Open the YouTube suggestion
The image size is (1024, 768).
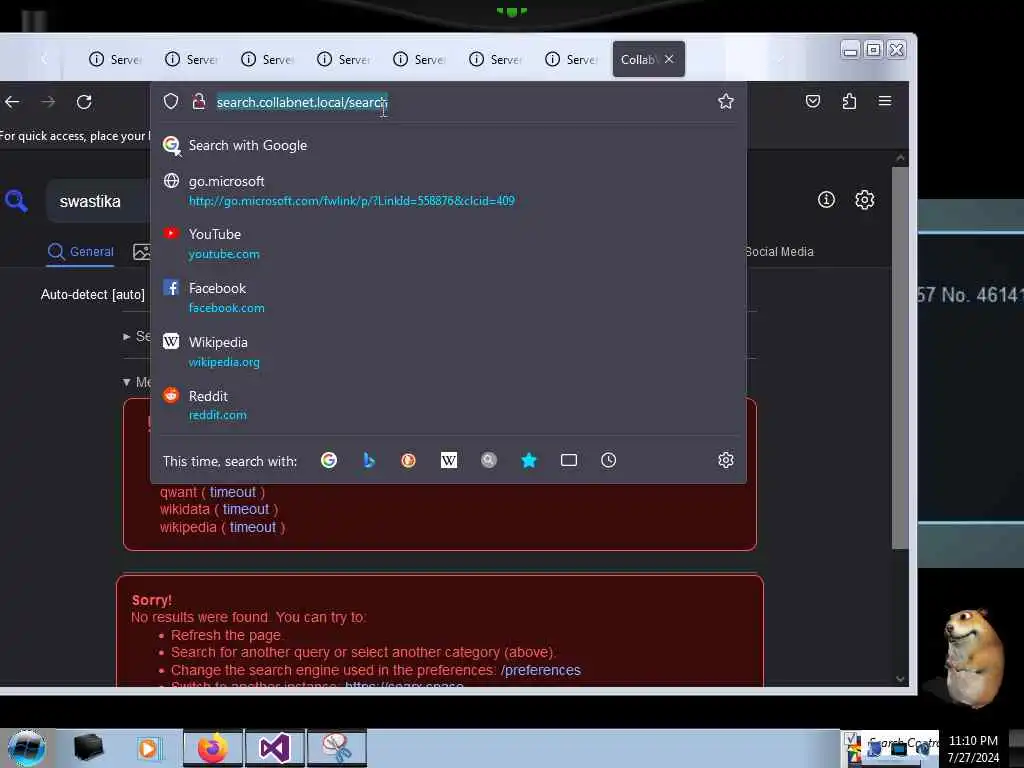coord(448,244)
